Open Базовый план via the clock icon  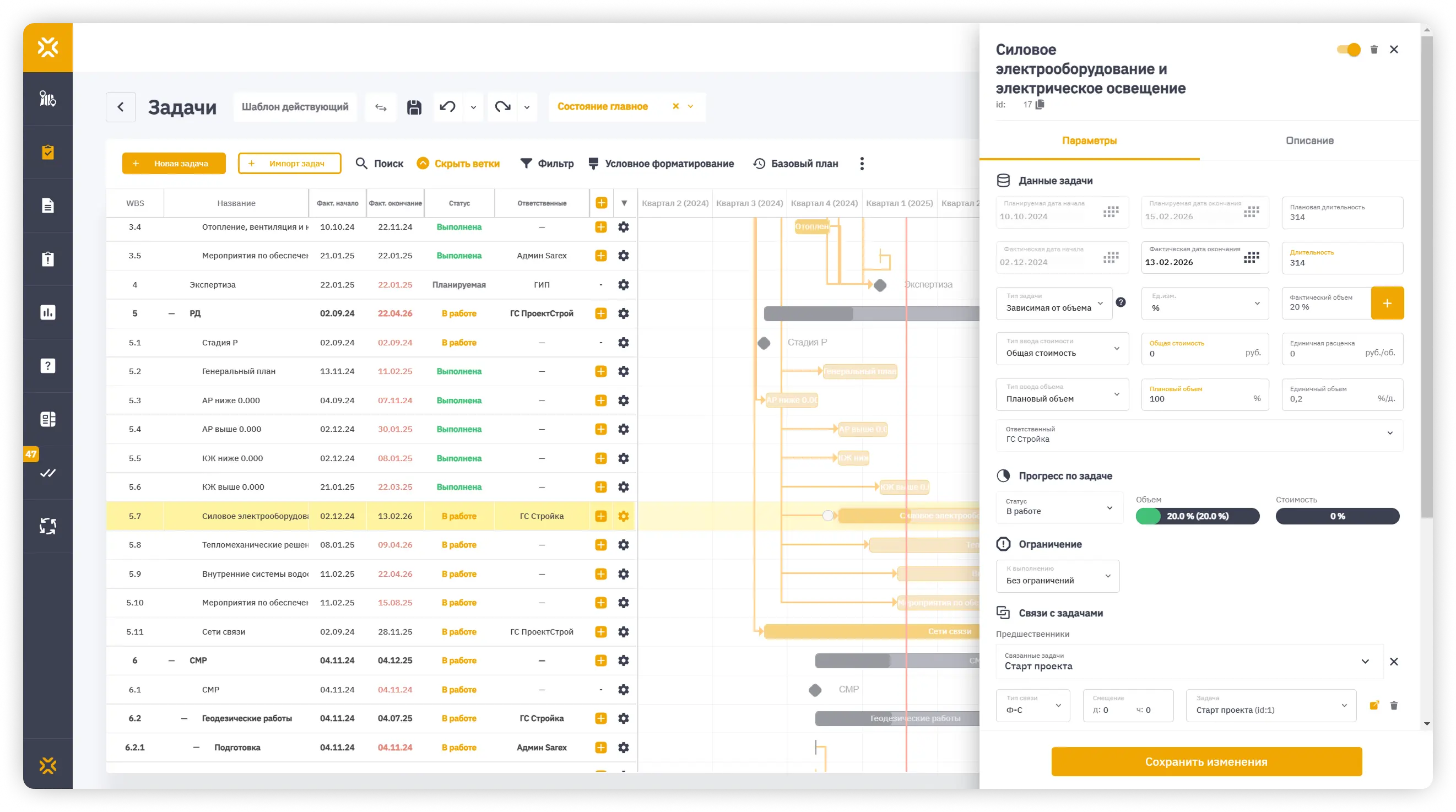pyautogui.click(x=758, y=163)
